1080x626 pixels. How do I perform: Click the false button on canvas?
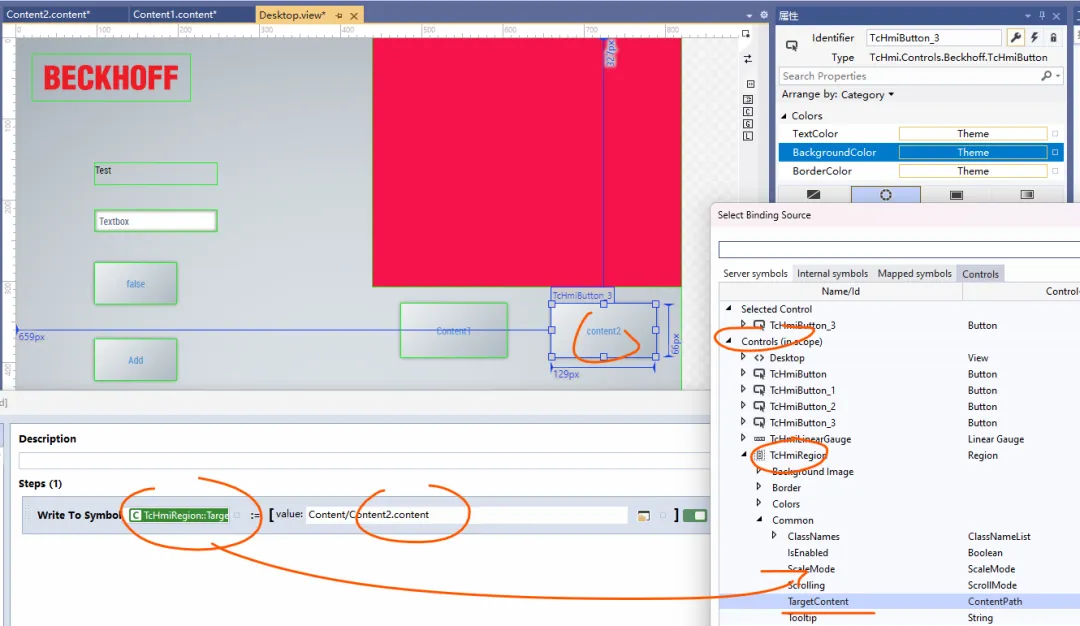coord(136,284)
